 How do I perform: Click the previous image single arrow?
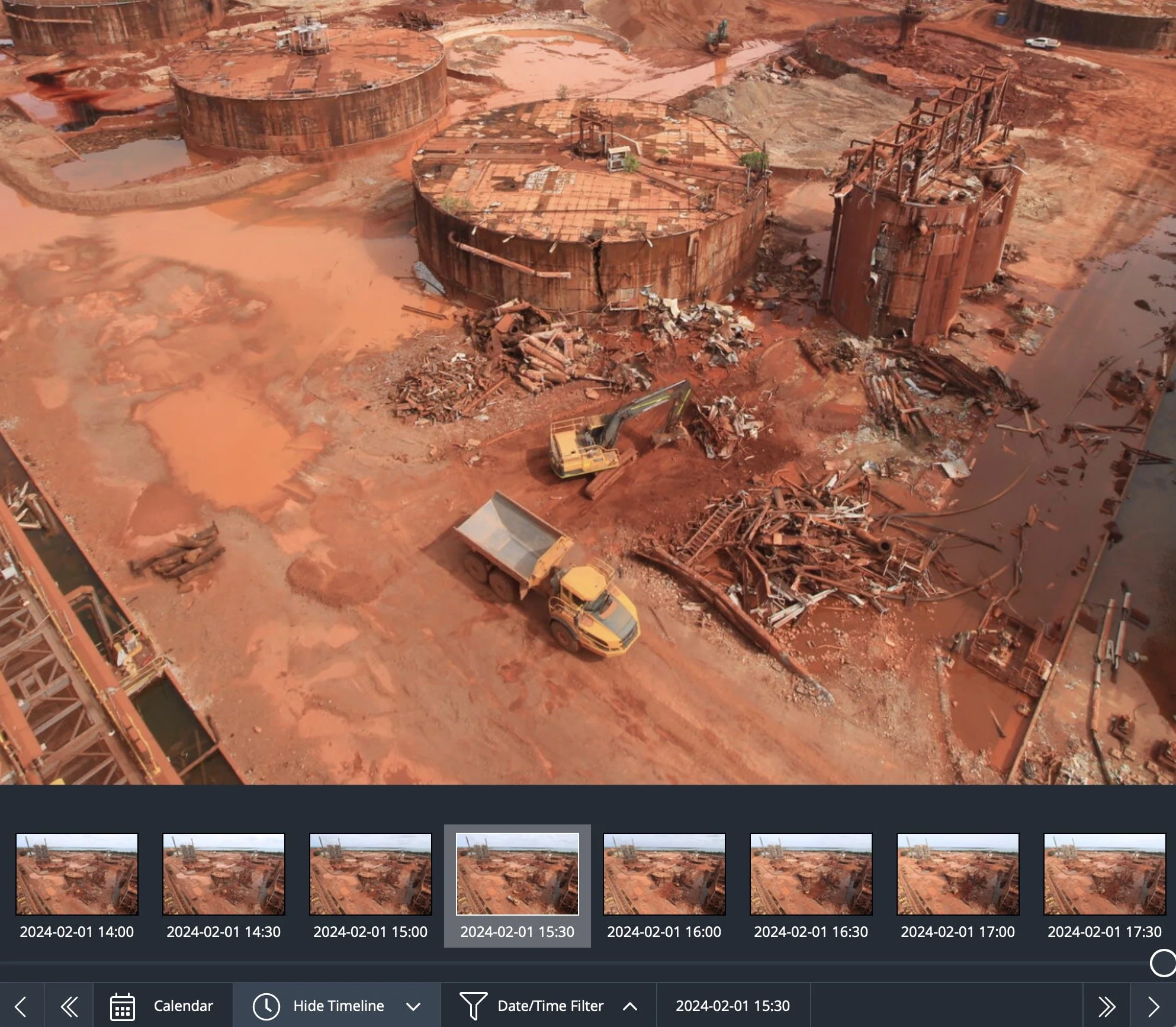click(21, 1006)
